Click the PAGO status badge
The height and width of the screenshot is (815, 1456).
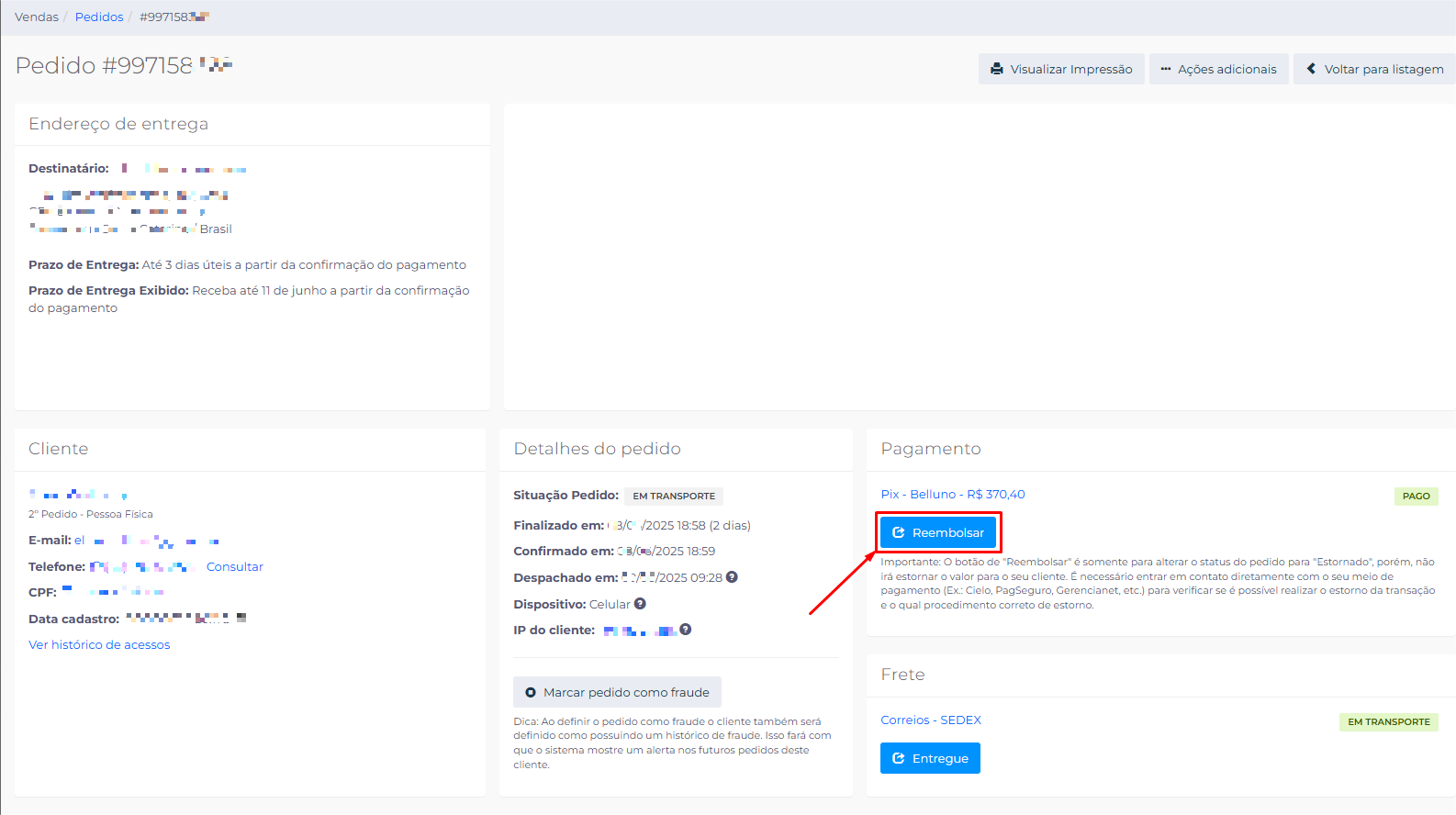[x=1416, y=496]
